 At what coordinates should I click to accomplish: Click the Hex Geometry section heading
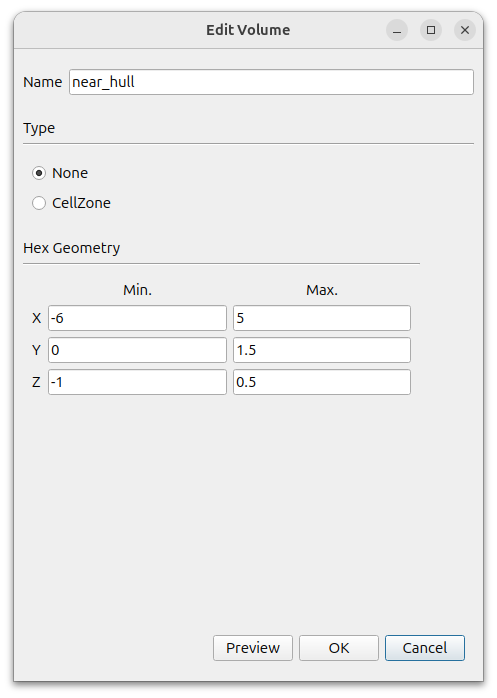[72, 248]
